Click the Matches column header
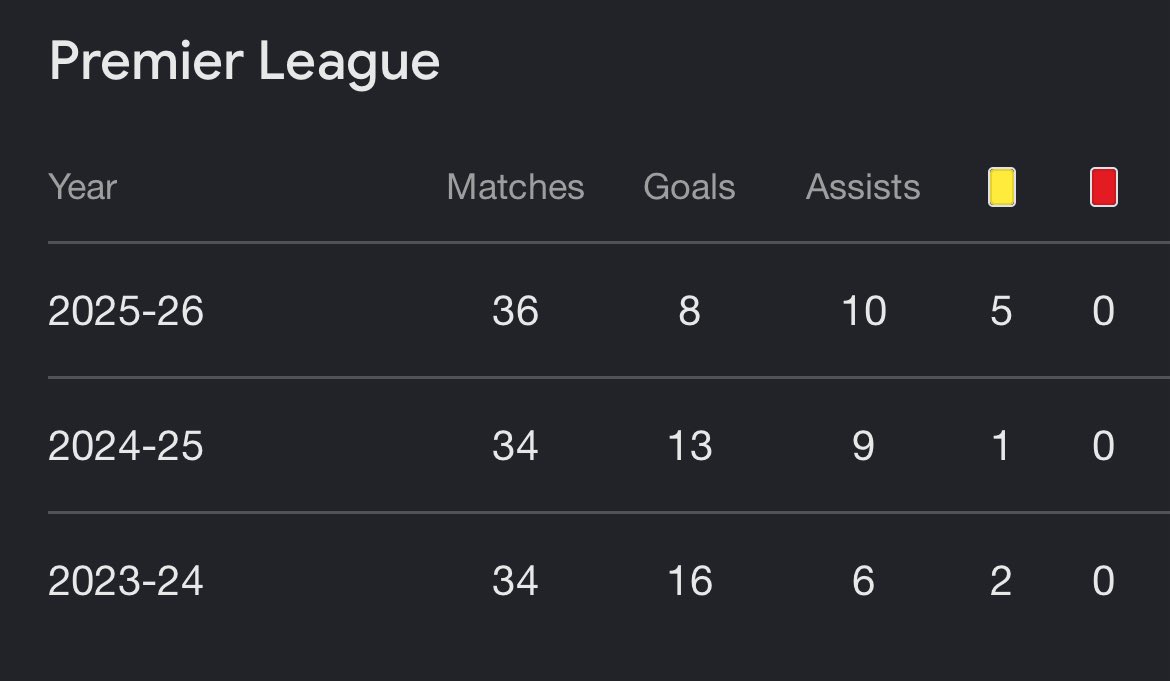1170x681 pixels. tap(515, 186)
